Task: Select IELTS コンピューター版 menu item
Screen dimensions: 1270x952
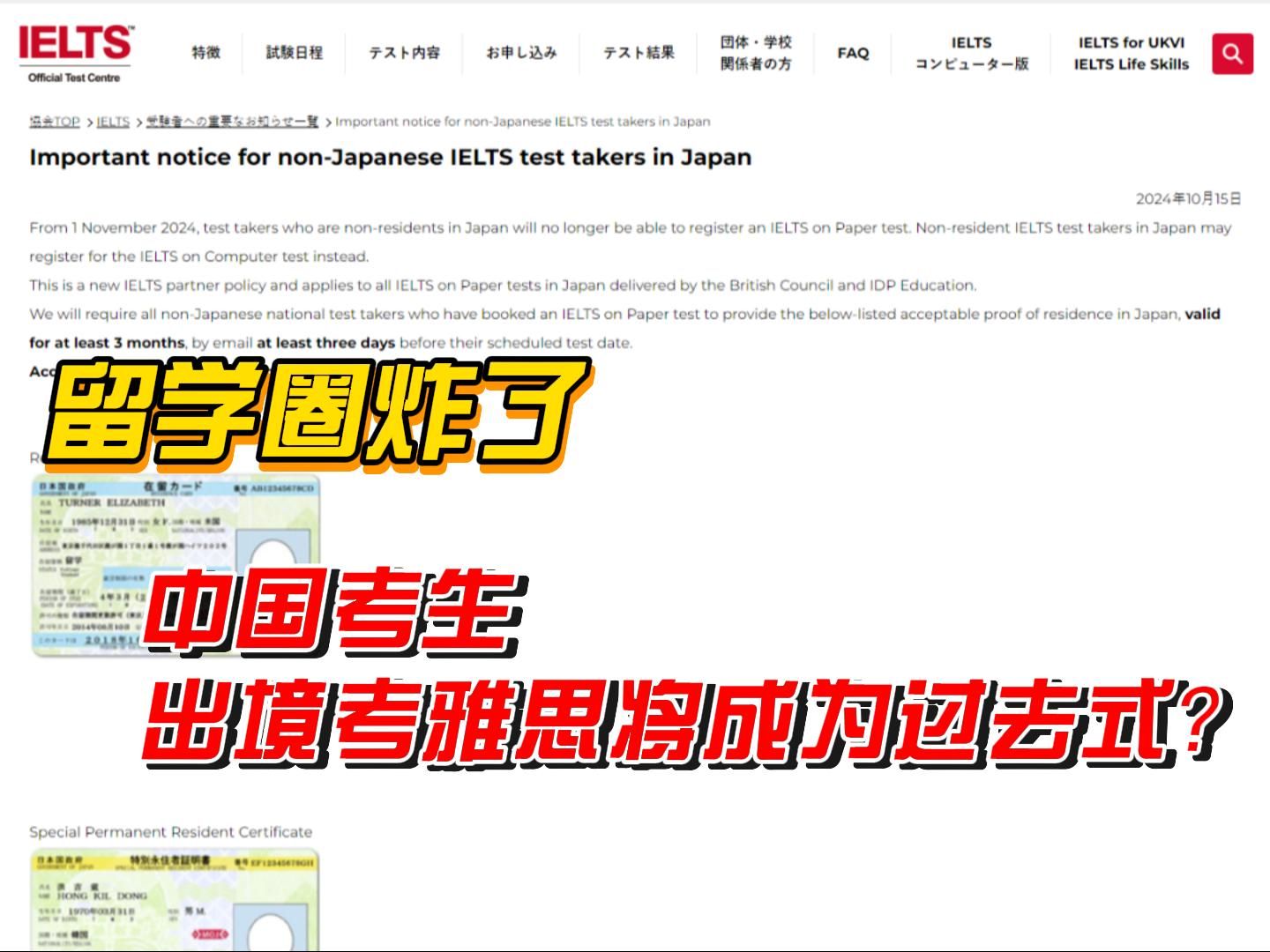Action: tap(971, 53)
